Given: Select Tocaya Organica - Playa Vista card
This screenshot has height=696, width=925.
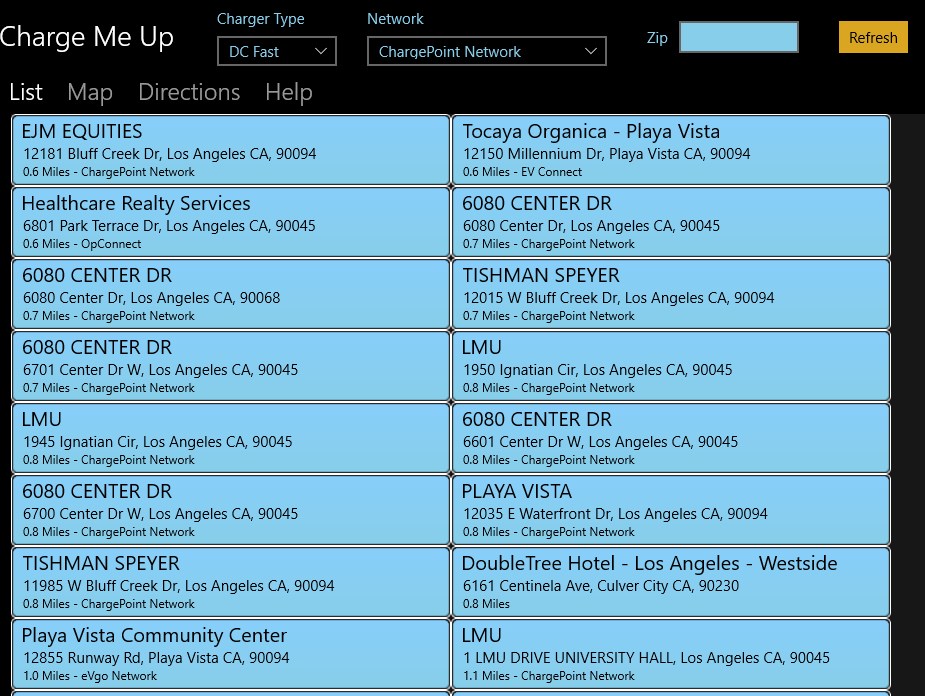Looking at the screenshot, I should click(x=671, y=150).
